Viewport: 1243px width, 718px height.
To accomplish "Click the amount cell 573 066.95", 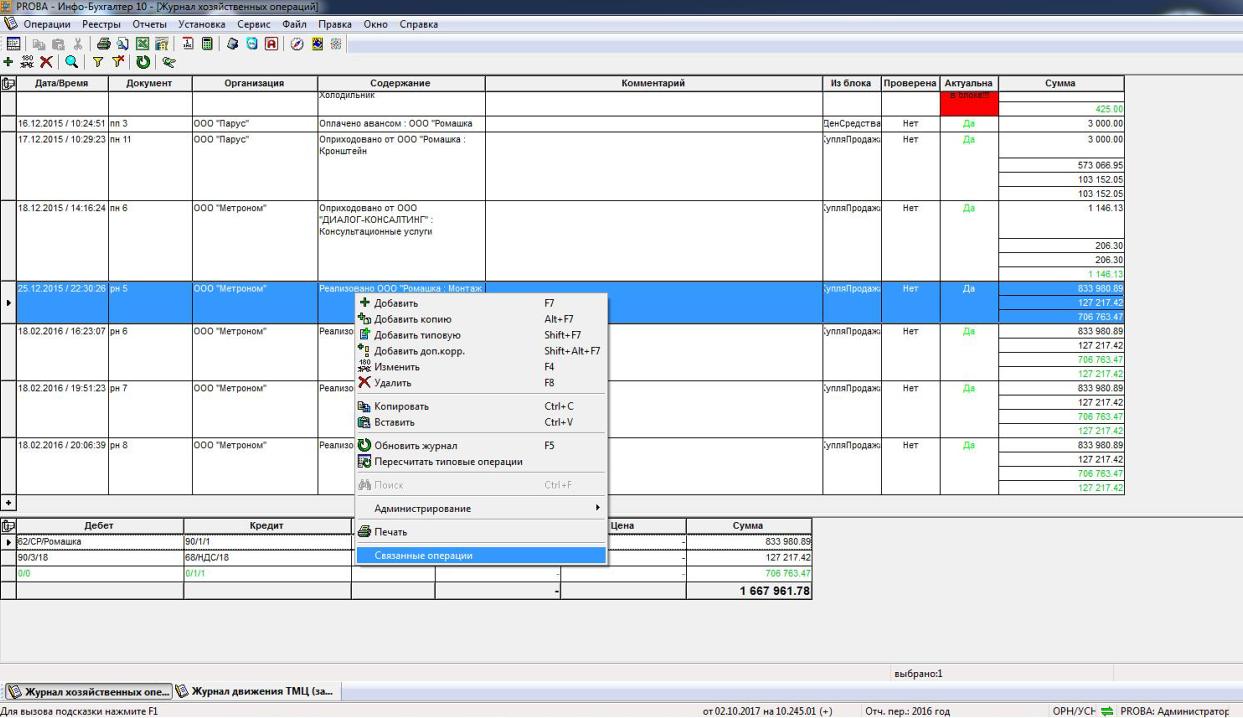I will click(1061, 165).
